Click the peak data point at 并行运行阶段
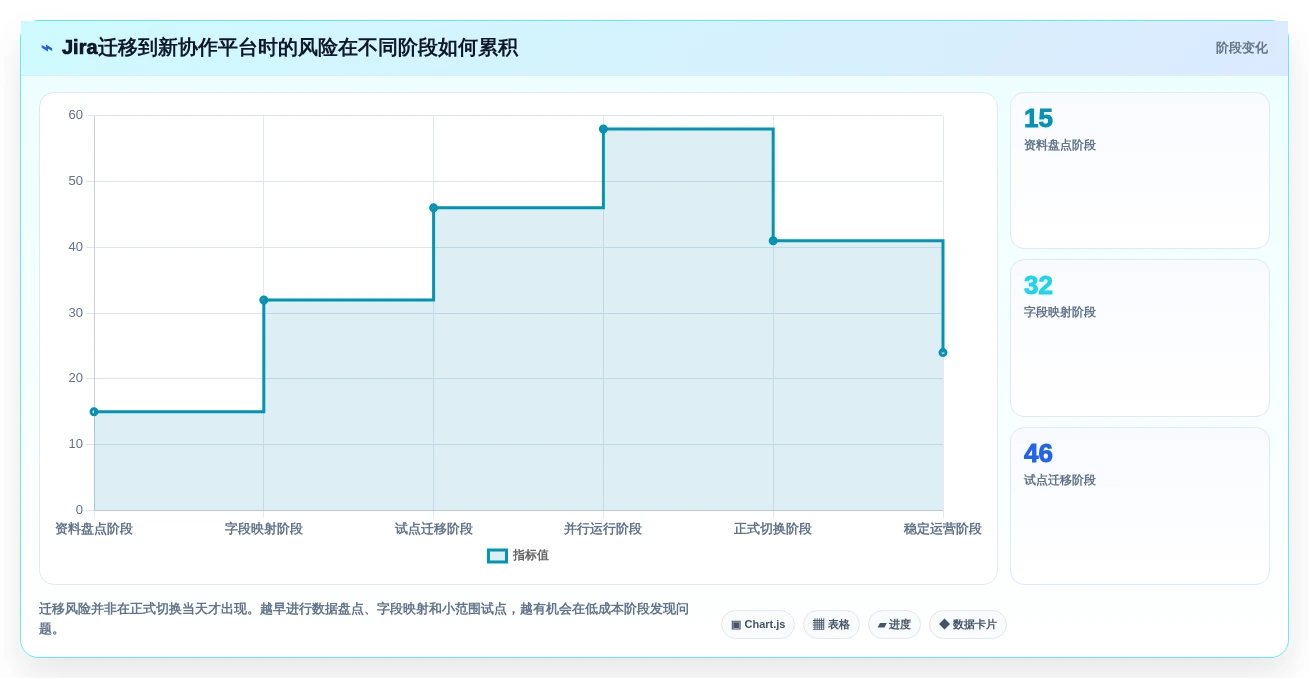 click(603, 129)
